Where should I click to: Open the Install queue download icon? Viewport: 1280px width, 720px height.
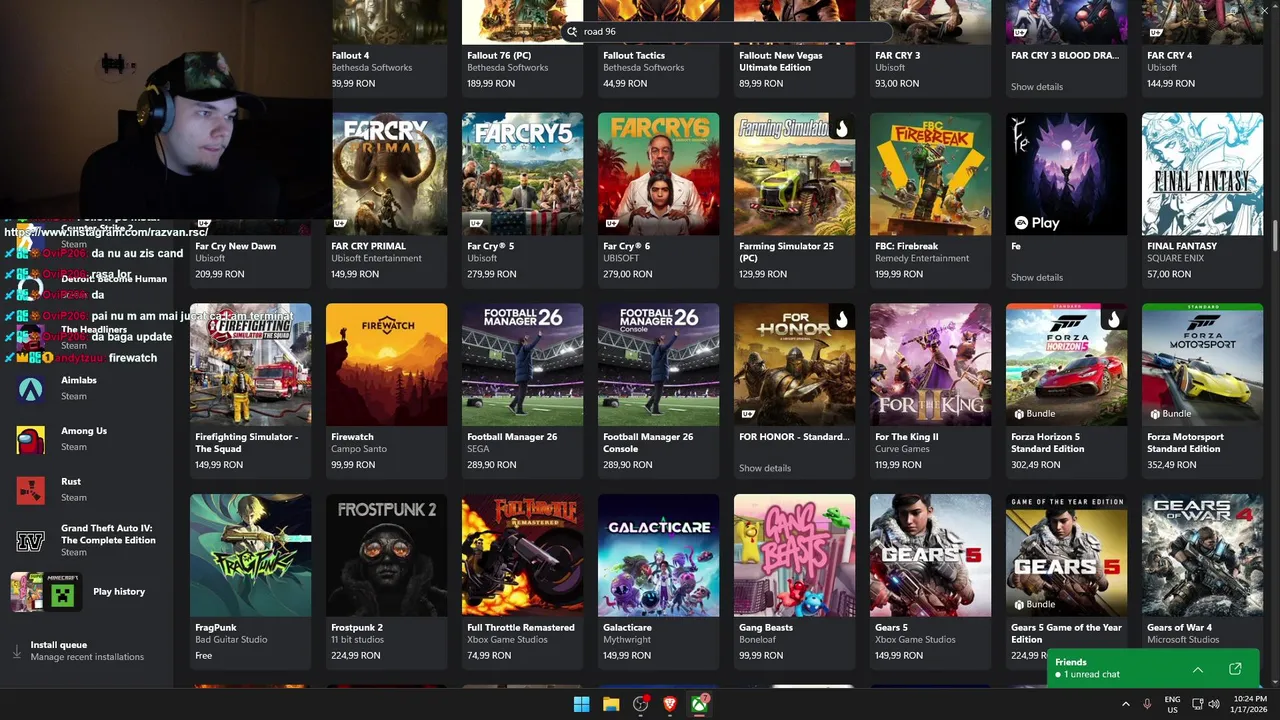click(17, 651)
